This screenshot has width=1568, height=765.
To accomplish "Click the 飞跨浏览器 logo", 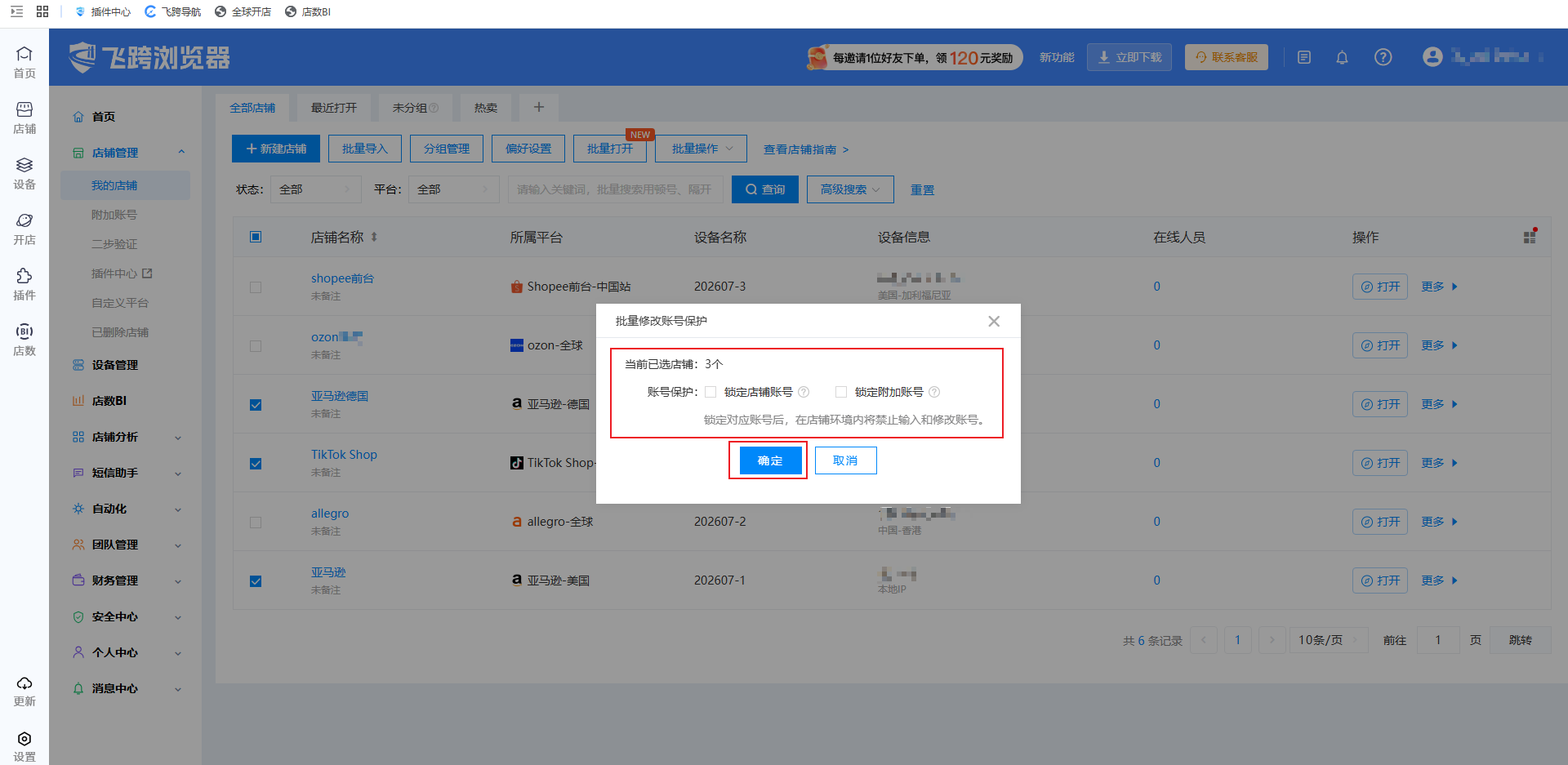I will [149, 57].
